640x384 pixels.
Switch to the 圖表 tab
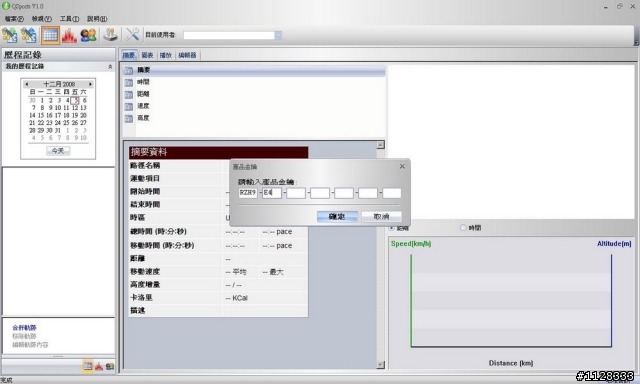(147, 55)
